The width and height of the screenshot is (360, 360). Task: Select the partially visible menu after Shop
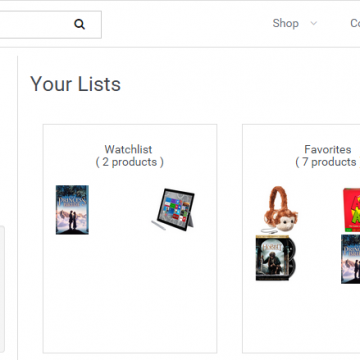355,23
